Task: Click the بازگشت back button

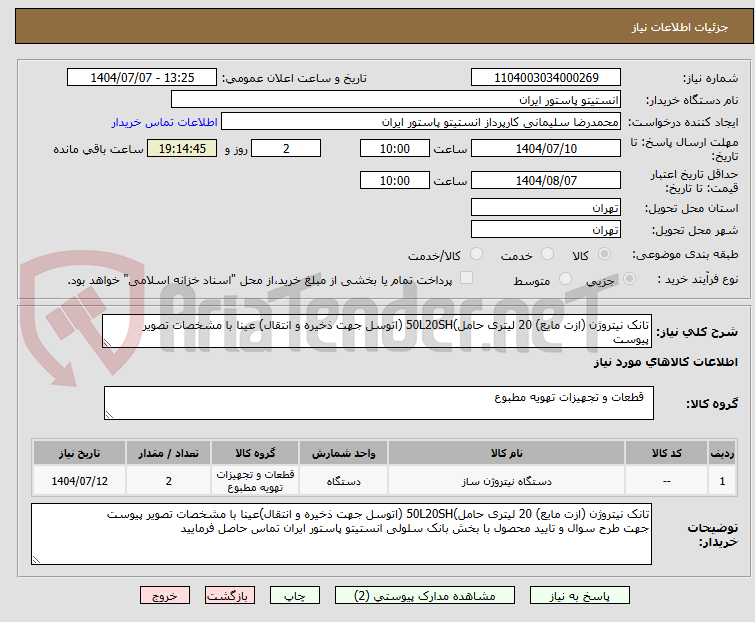Action: coord(232,595)
